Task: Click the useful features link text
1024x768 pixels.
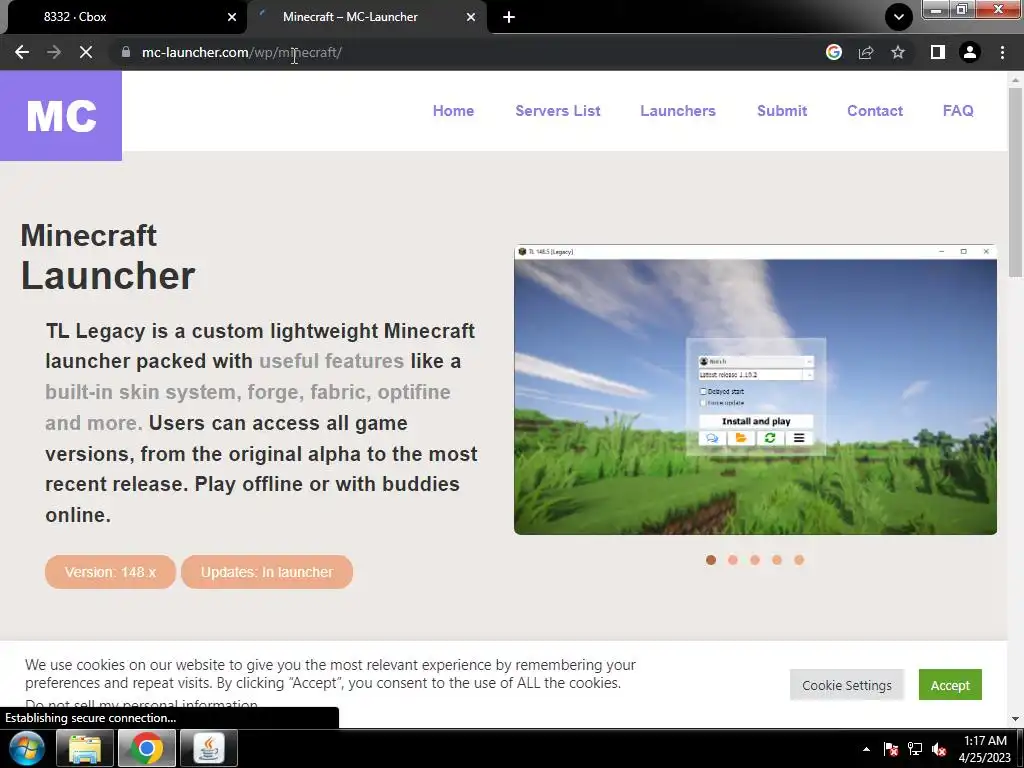Action: click(332, 361)
